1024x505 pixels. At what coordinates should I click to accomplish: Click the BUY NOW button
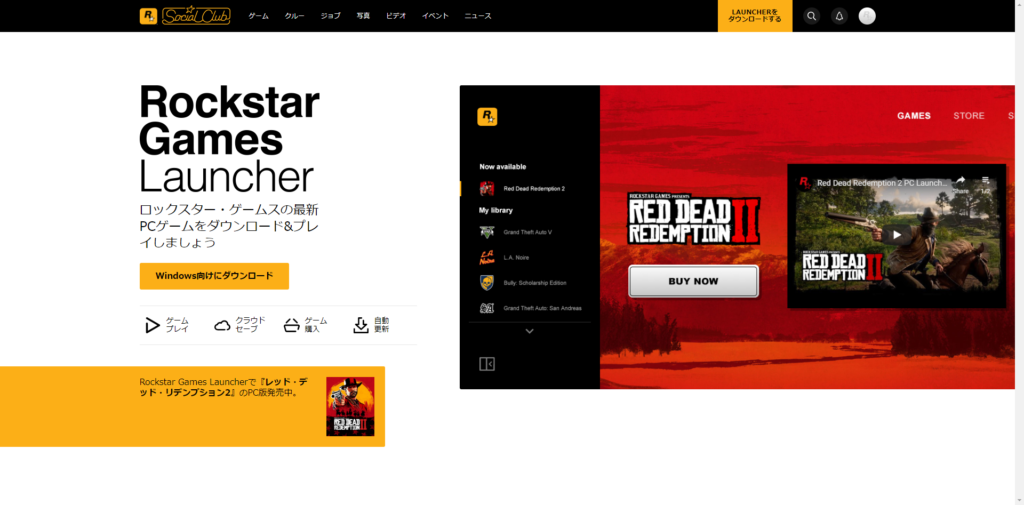[x=693, y=281]
